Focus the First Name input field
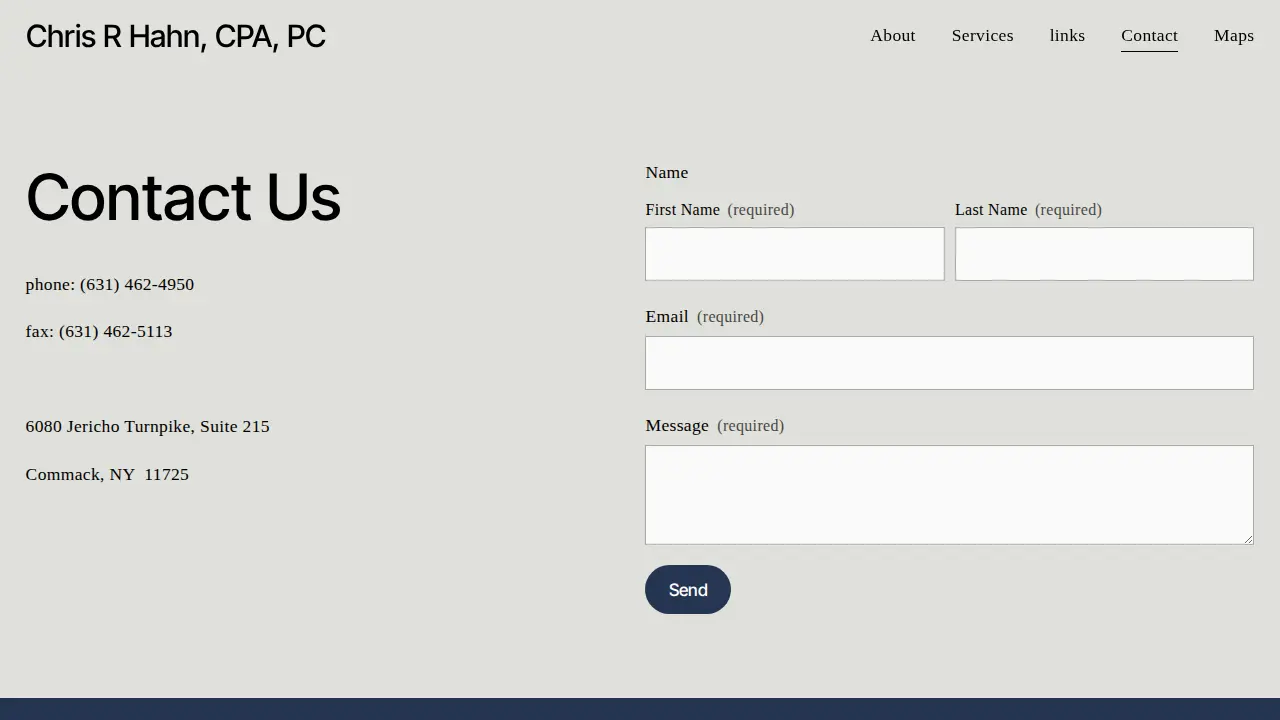Image resolution: width=1280 pixels, height=720 pixels. pyautogui.click(x=794, y=254)
